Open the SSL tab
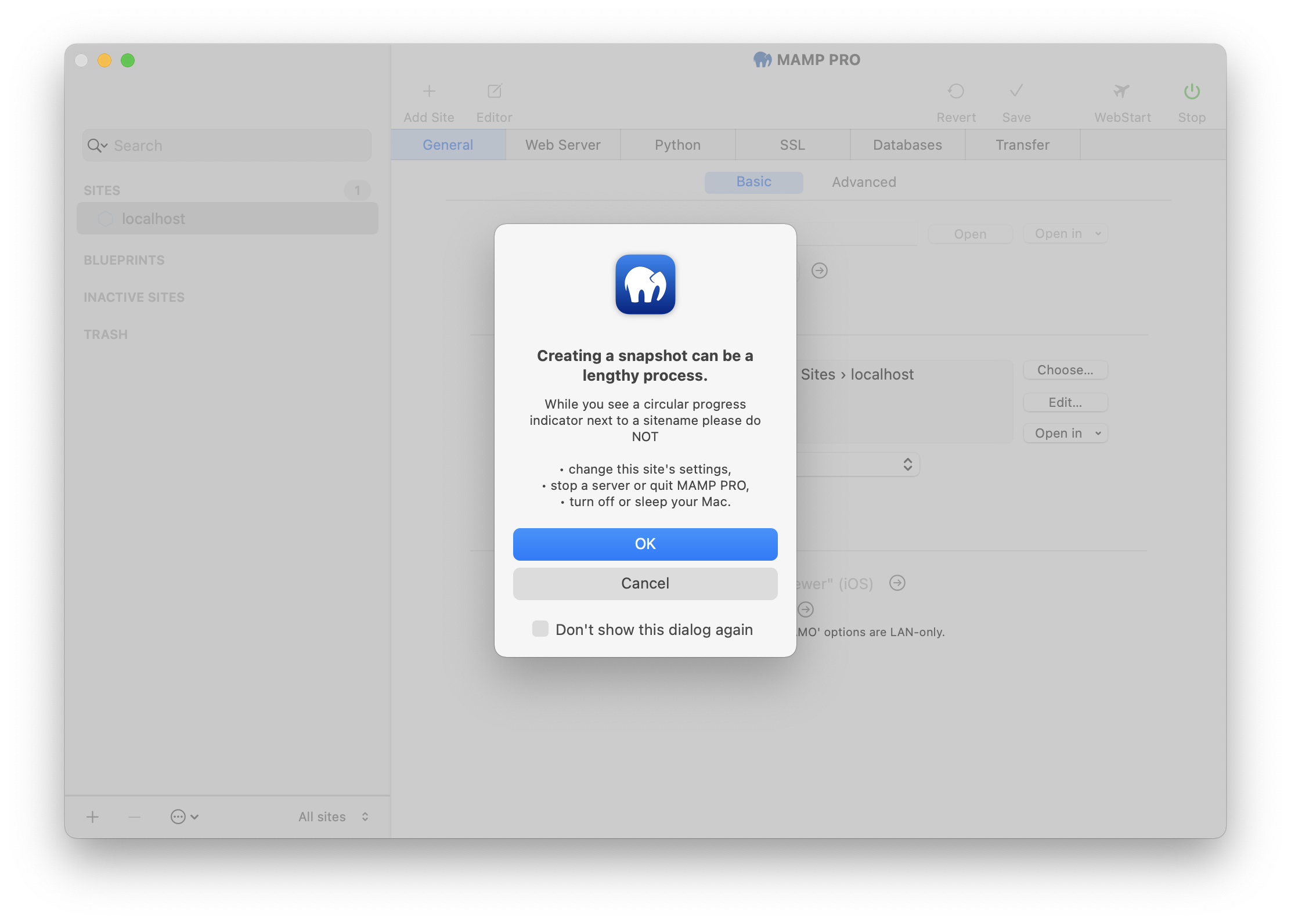 tap(792, 145)
